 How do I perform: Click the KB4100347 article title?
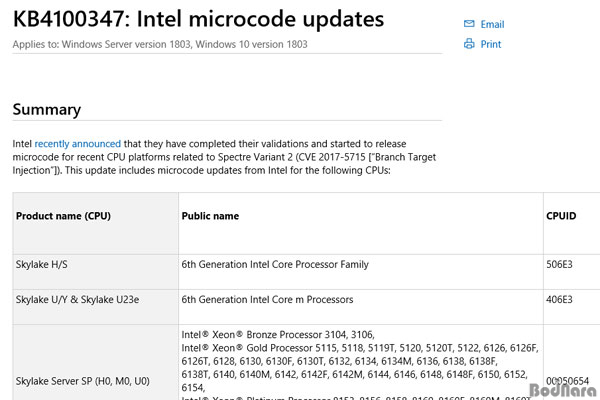pyautogui.click(x=198, y=19)
